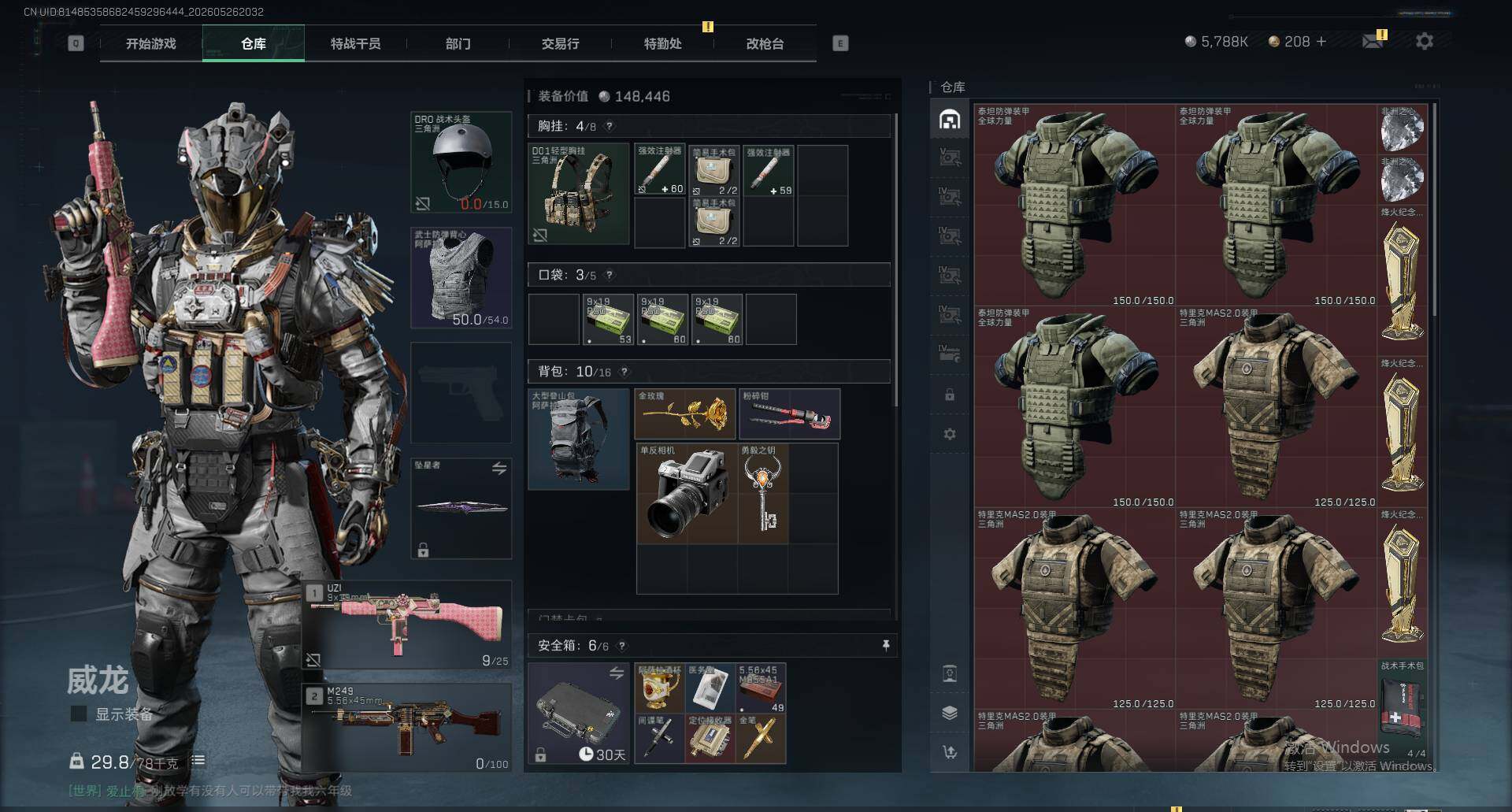Select the 勇毅之钥 key item
The height and width of the screenshot is (812, 1512).
click(763, 493)
